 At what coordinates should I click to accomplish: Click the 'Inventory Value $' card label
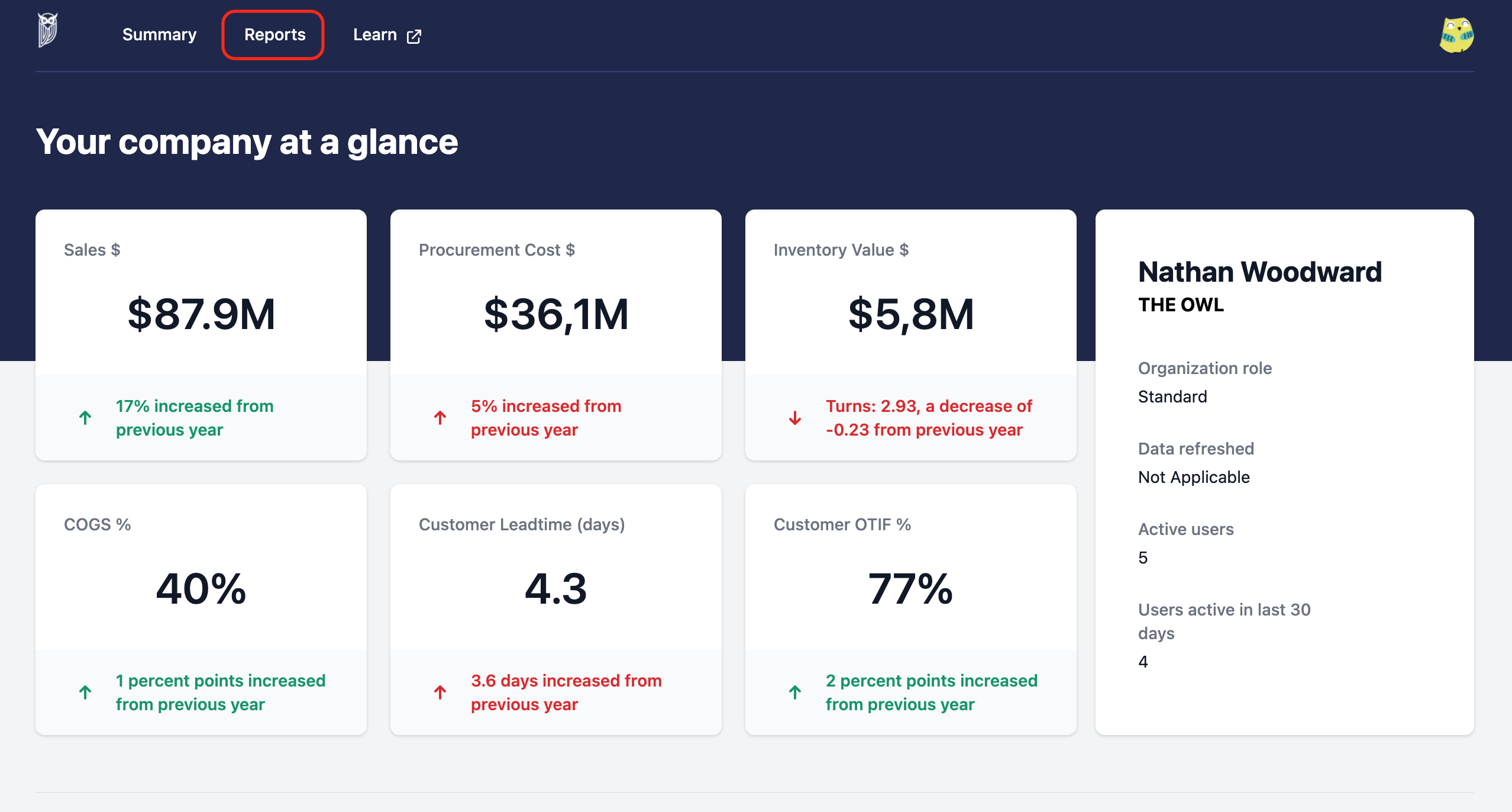click(x=841, y=250)
